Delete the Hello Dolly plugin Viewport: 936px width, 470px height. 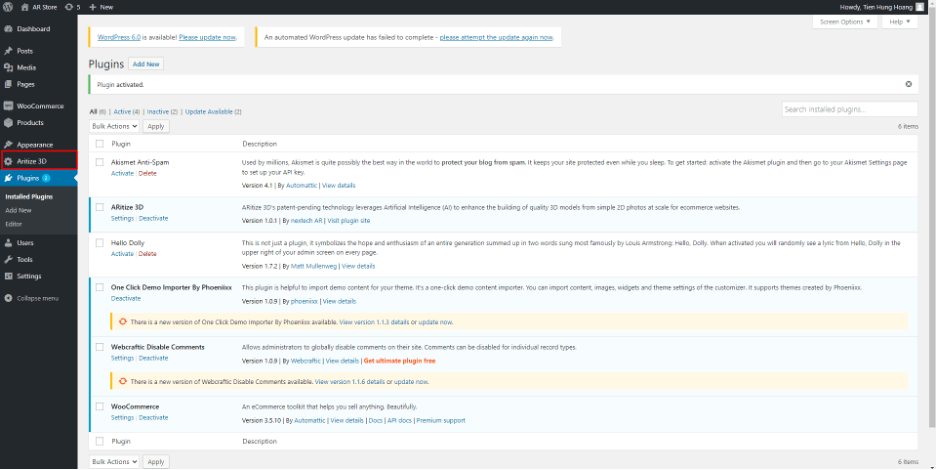click(147, 254)
